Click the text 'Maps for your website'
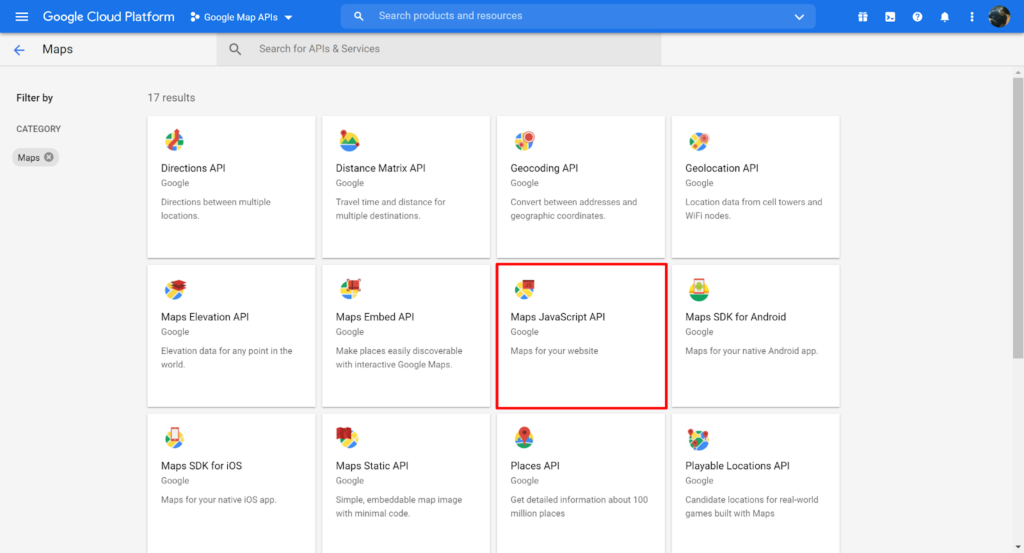This screenshot has width=1024, height=553. pos(554,351)
